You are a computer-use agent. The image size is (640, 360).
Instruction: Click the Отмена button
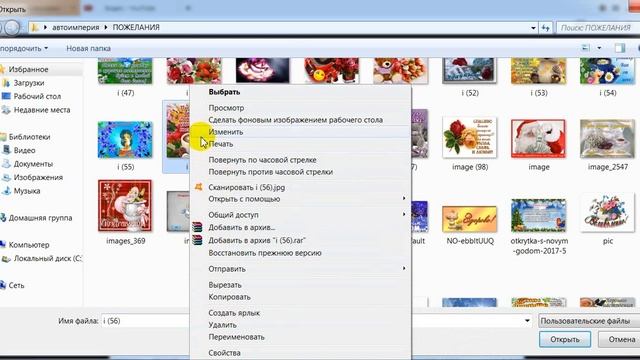tap(620, 339)
